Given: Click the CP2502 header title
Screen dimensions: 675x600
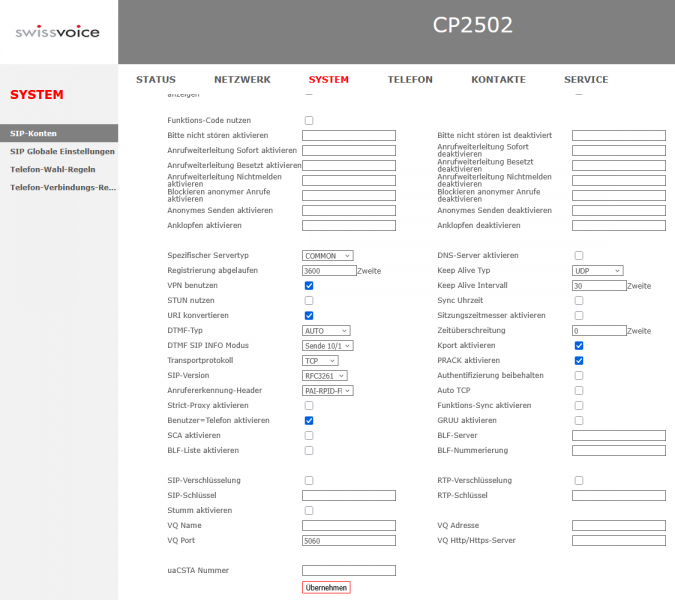Looking at the screenshot, I should point(473,25).
